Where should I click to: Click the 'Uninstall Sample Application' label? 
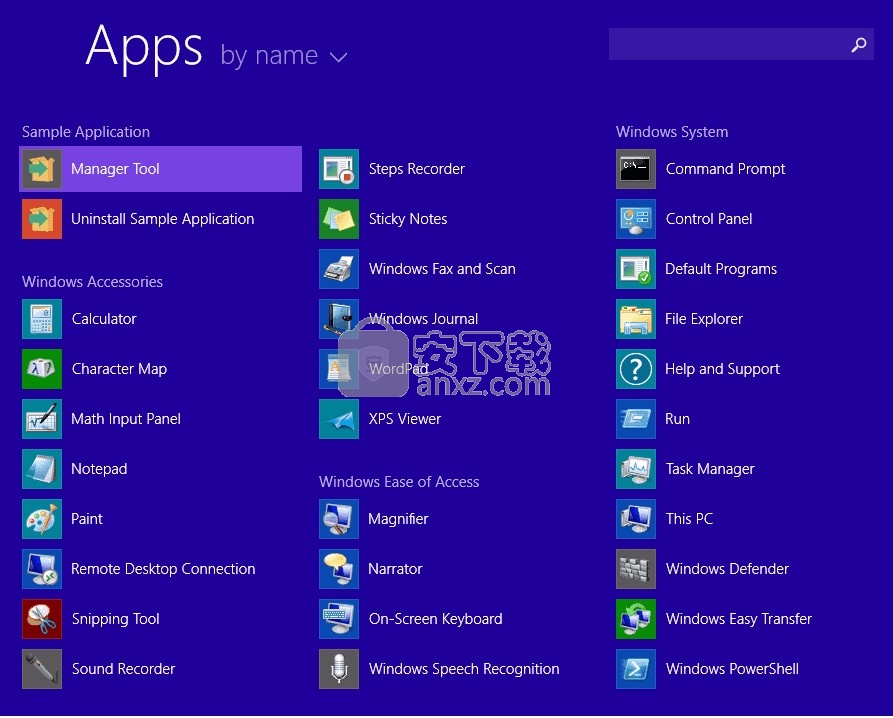pyautogui.click(x=163, y=219)
